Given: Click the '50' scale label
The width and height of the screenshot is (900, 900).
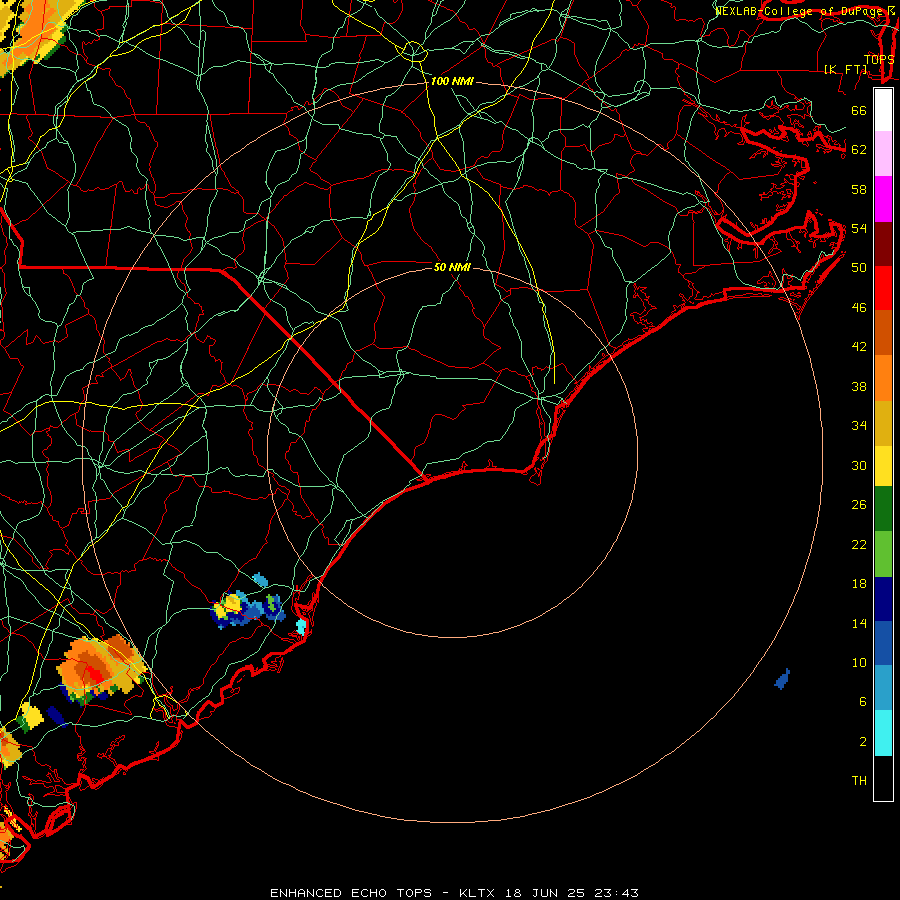Looking at the screenshot, I should click(x=859, y=268).
